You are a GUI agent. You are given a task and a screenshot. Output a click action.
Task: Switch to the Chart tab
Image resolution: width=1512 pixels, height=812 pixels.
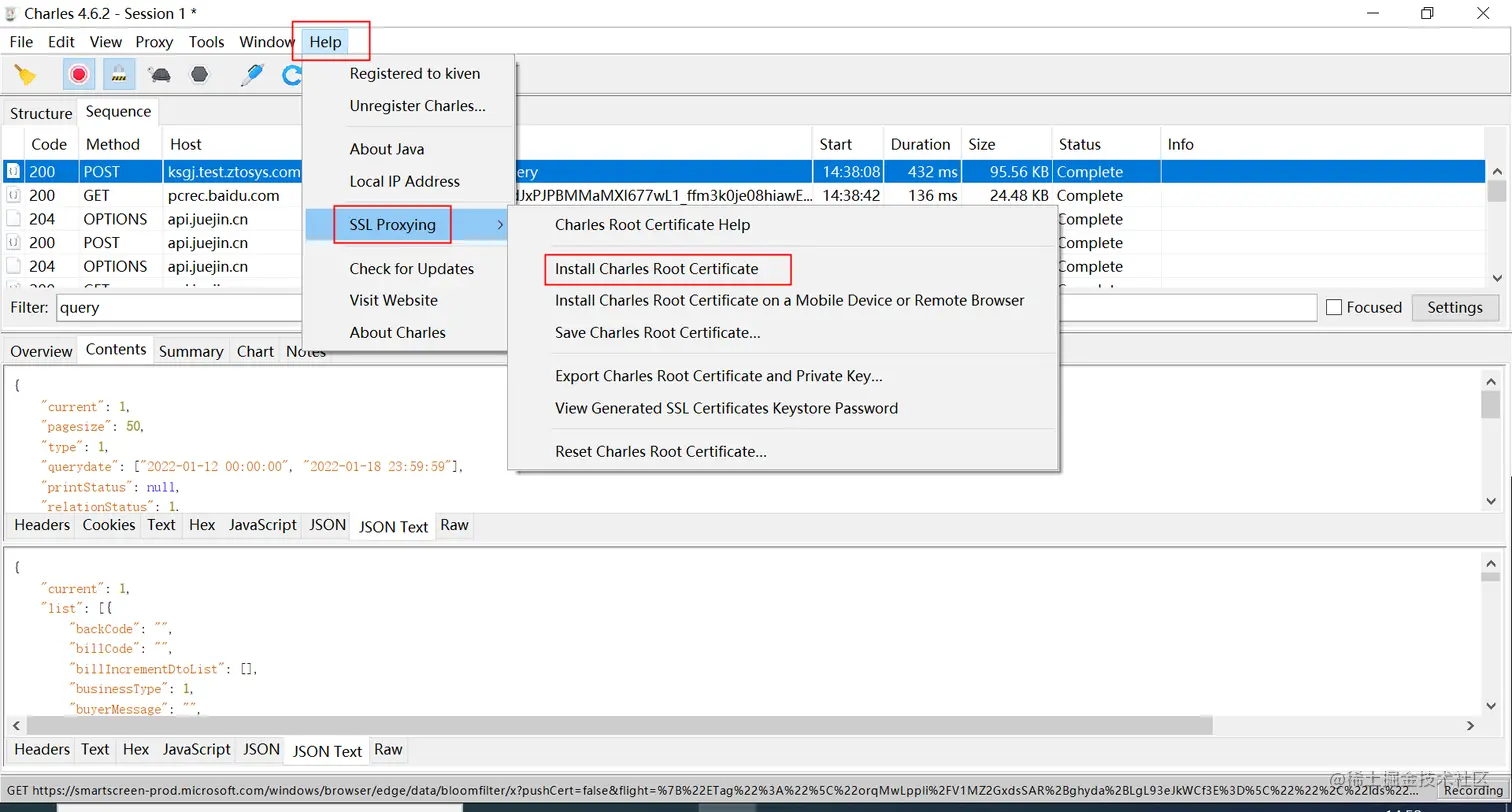click(255, 351)
